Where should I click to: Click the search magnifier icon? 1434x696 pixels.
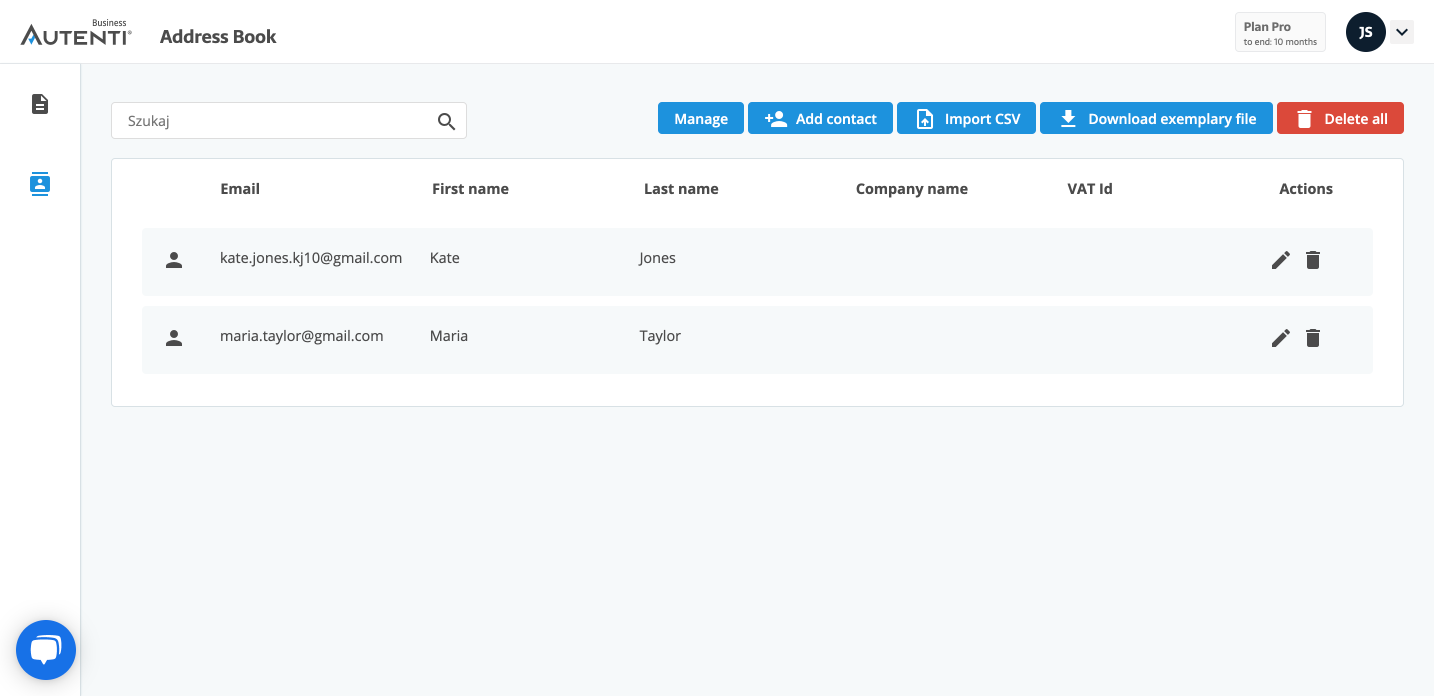pos(446,121)
